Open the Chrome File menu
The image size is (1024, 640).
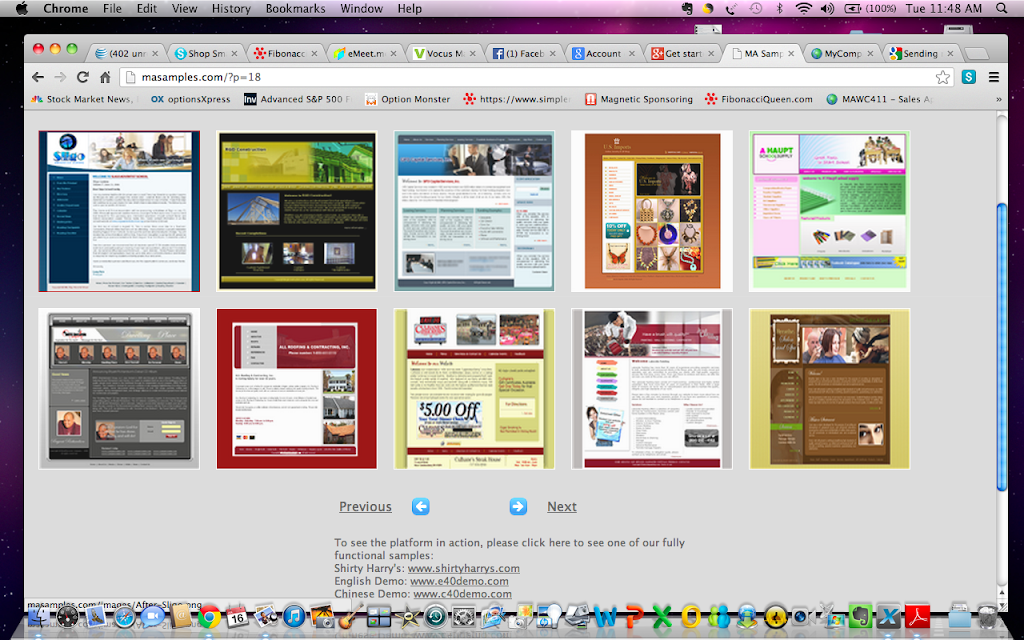[112, 8]
